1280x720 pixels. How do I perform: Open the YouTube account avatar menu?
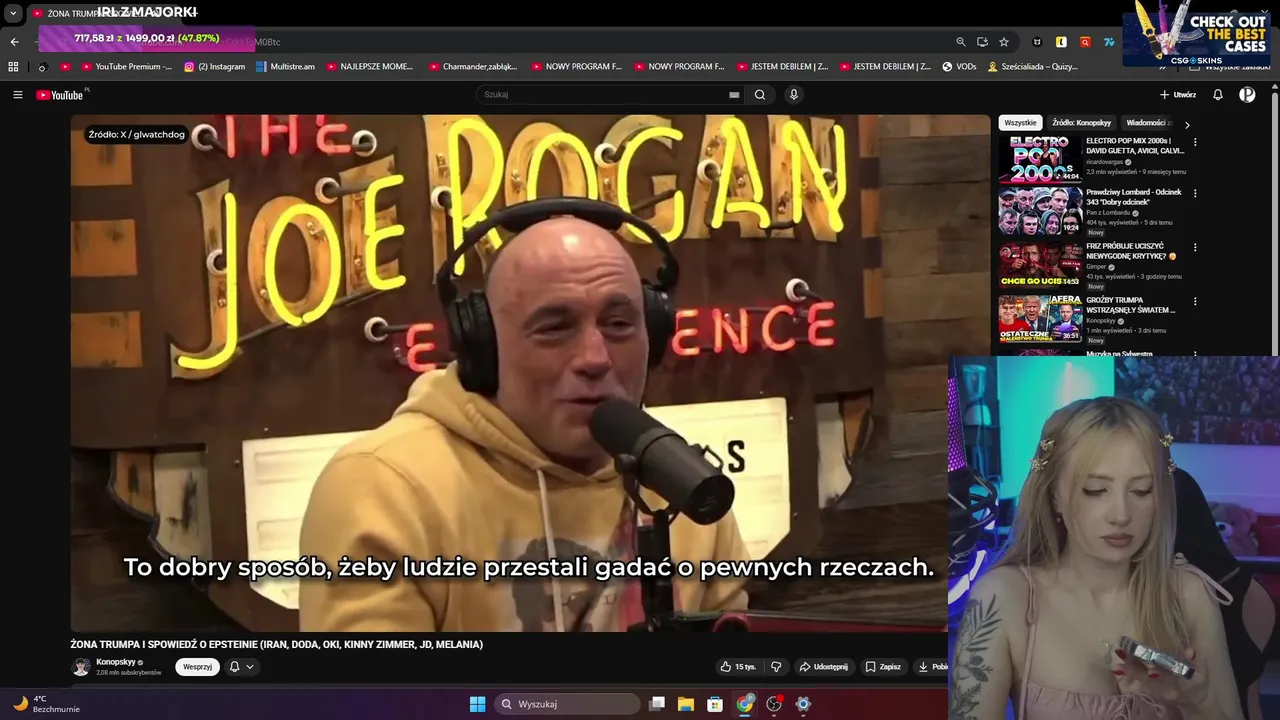pyautogui.click(x=1247, y=95)
